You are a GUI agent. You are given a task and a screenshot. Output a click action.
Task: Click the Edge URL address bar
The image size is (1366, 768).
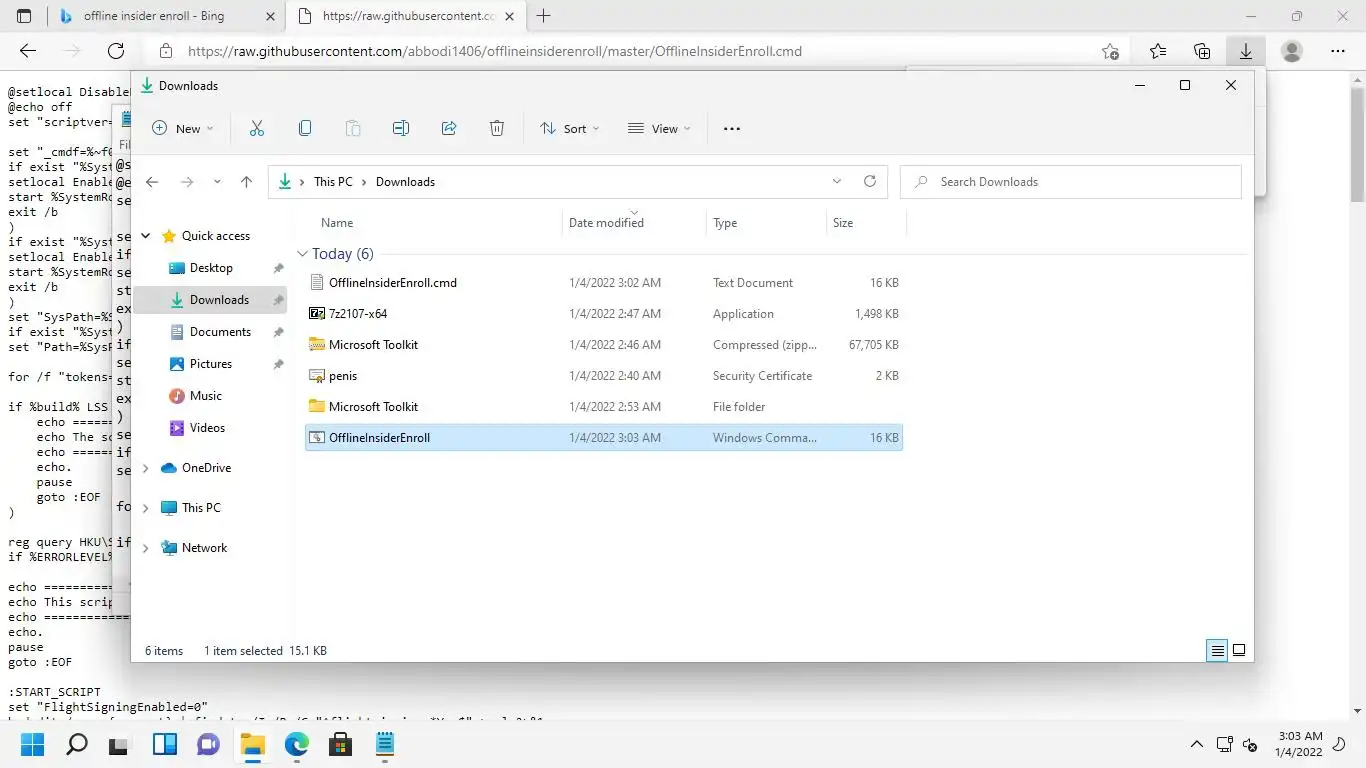coord(640,51)
